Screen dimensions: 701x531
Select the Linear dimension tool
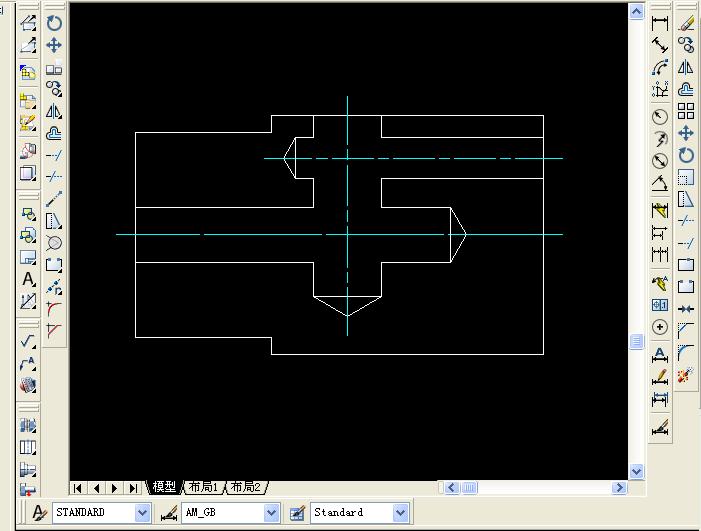659,23
